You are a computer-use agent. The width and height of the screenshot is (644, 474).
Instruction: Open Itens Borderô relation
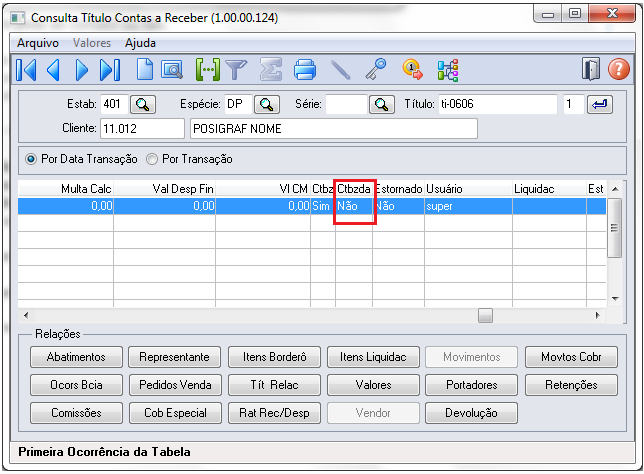(274, 357)
